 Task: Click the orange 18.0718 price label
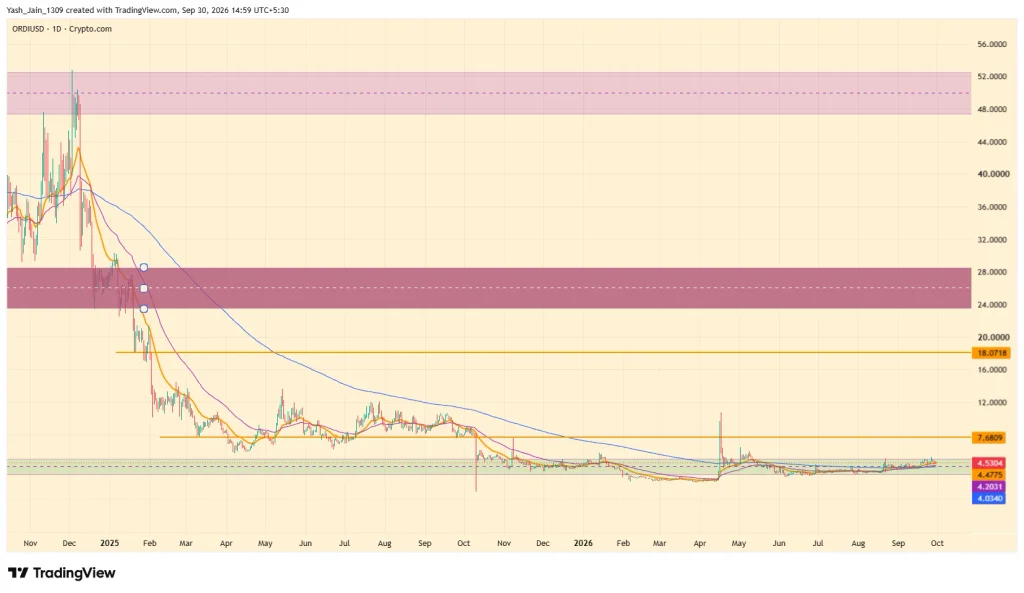pos(991,353)
